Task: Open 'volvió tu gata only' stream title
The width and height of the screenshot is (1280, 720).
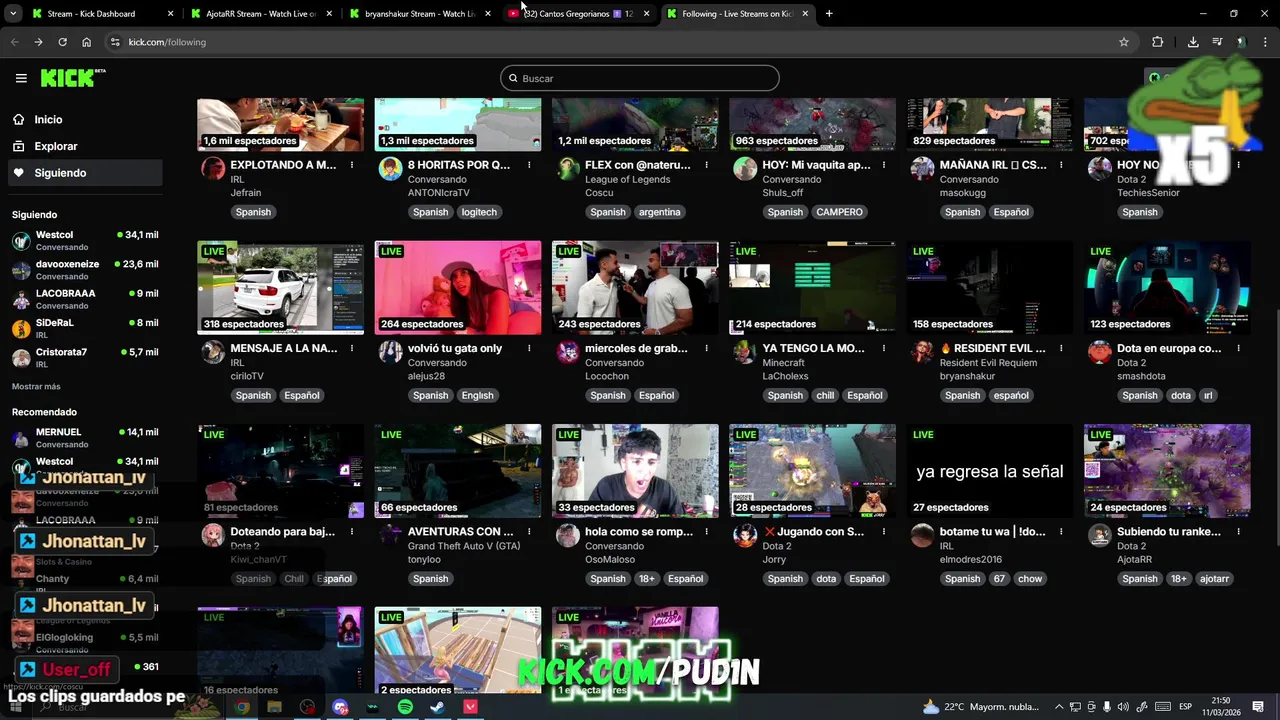Action: [455, 348]
